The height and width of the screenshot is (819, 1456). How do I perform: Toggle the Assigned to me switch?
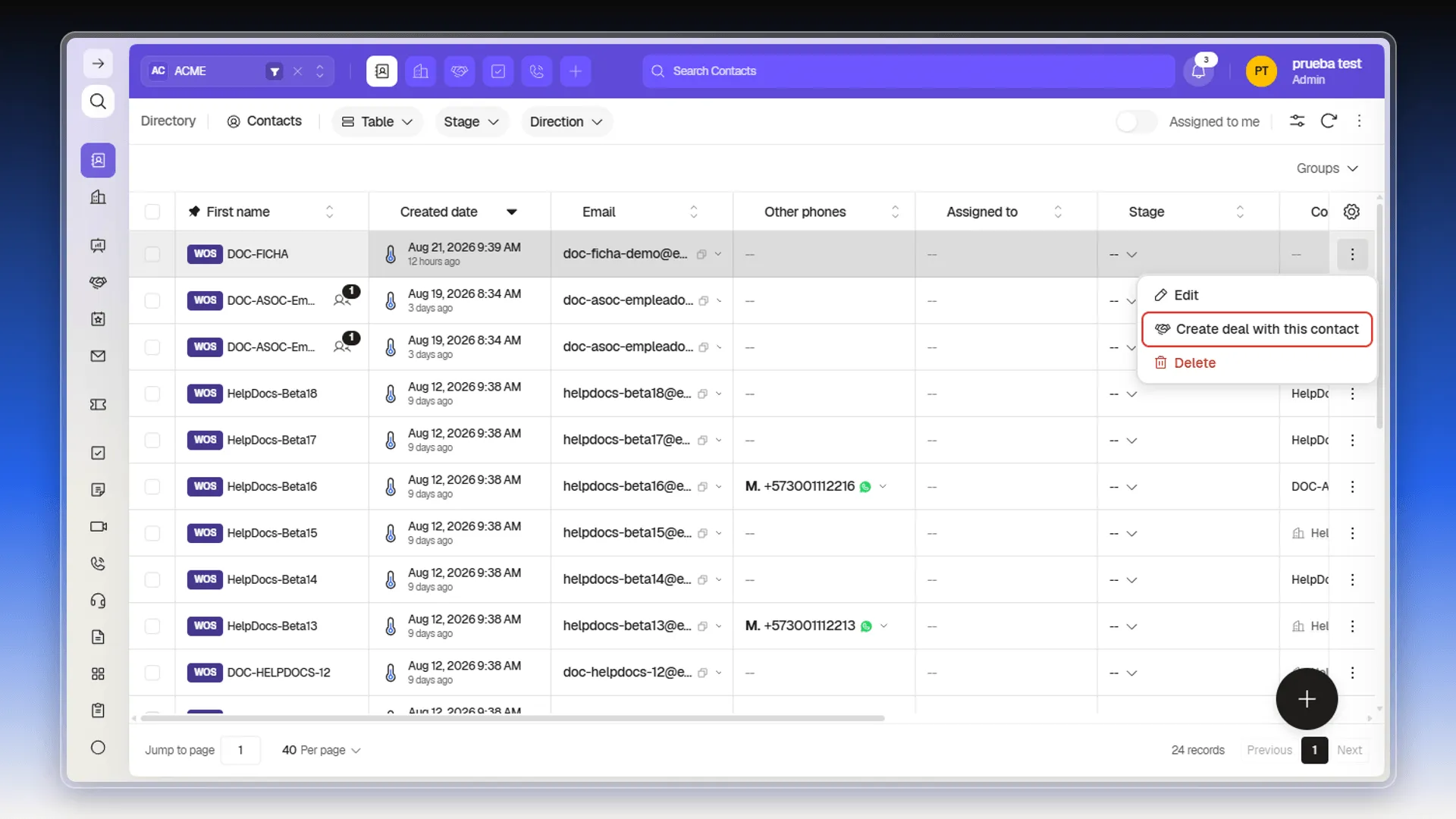1136,121
